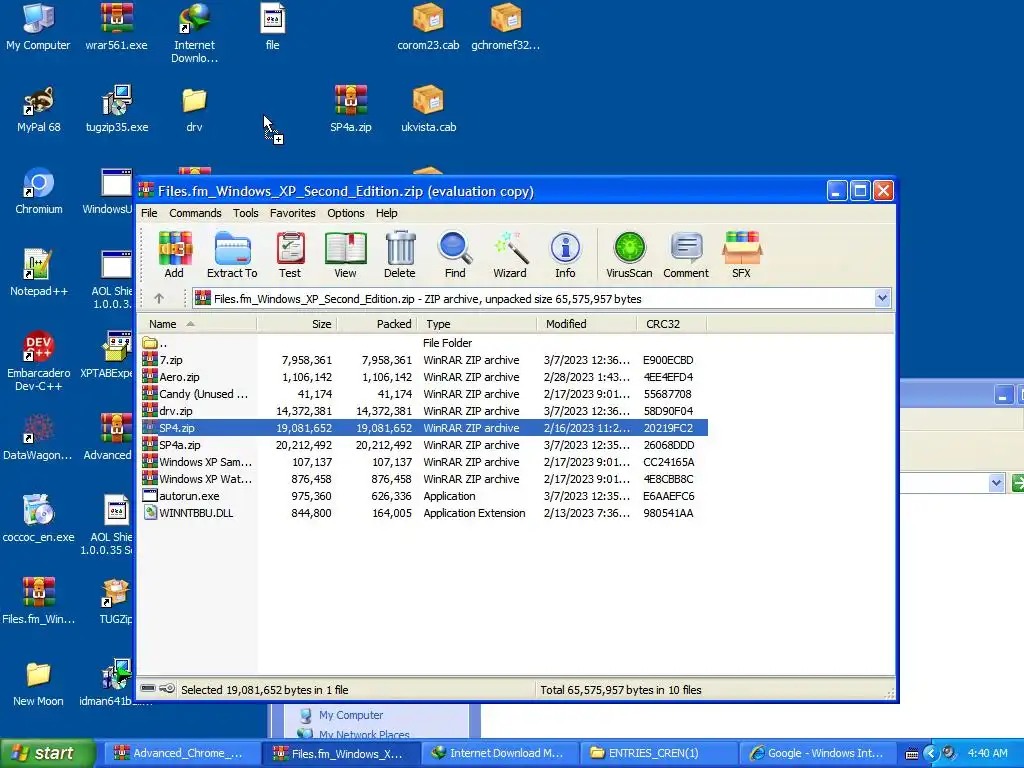Click the SFX toolbar icon

[741, 255]
